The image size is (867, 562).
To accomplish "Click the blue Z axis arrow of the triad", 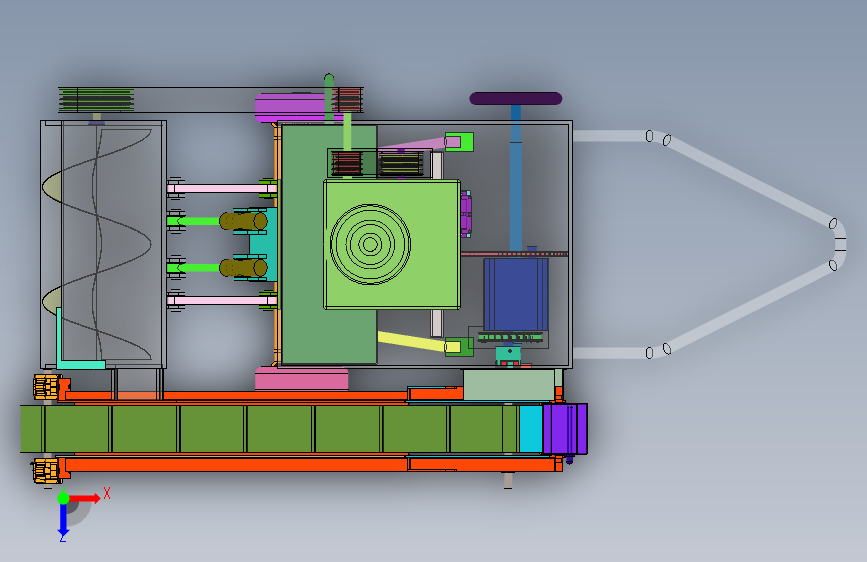I will (63, 520).
